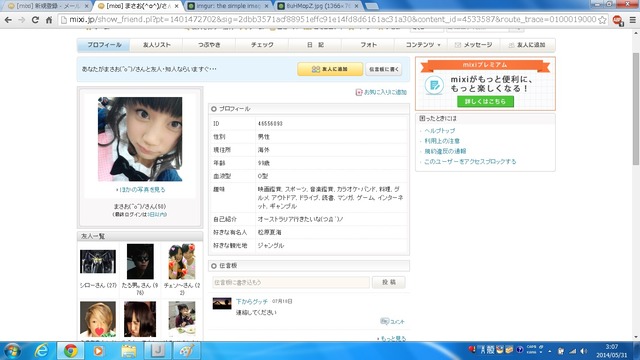Open a new browser tab
Screen dimensions: 640x360
371,6
